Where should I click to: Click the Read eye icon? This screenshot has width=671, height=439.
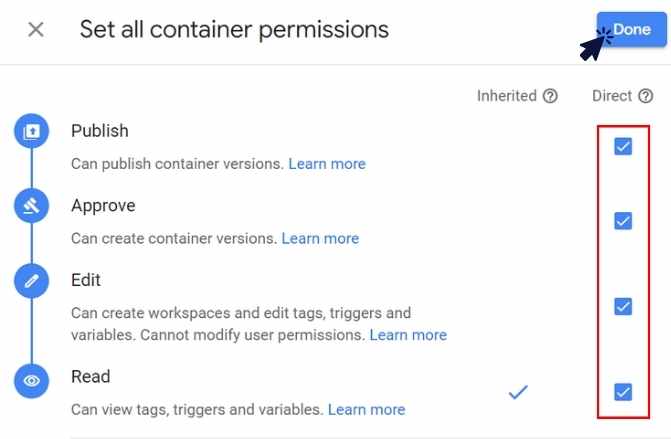32,381
